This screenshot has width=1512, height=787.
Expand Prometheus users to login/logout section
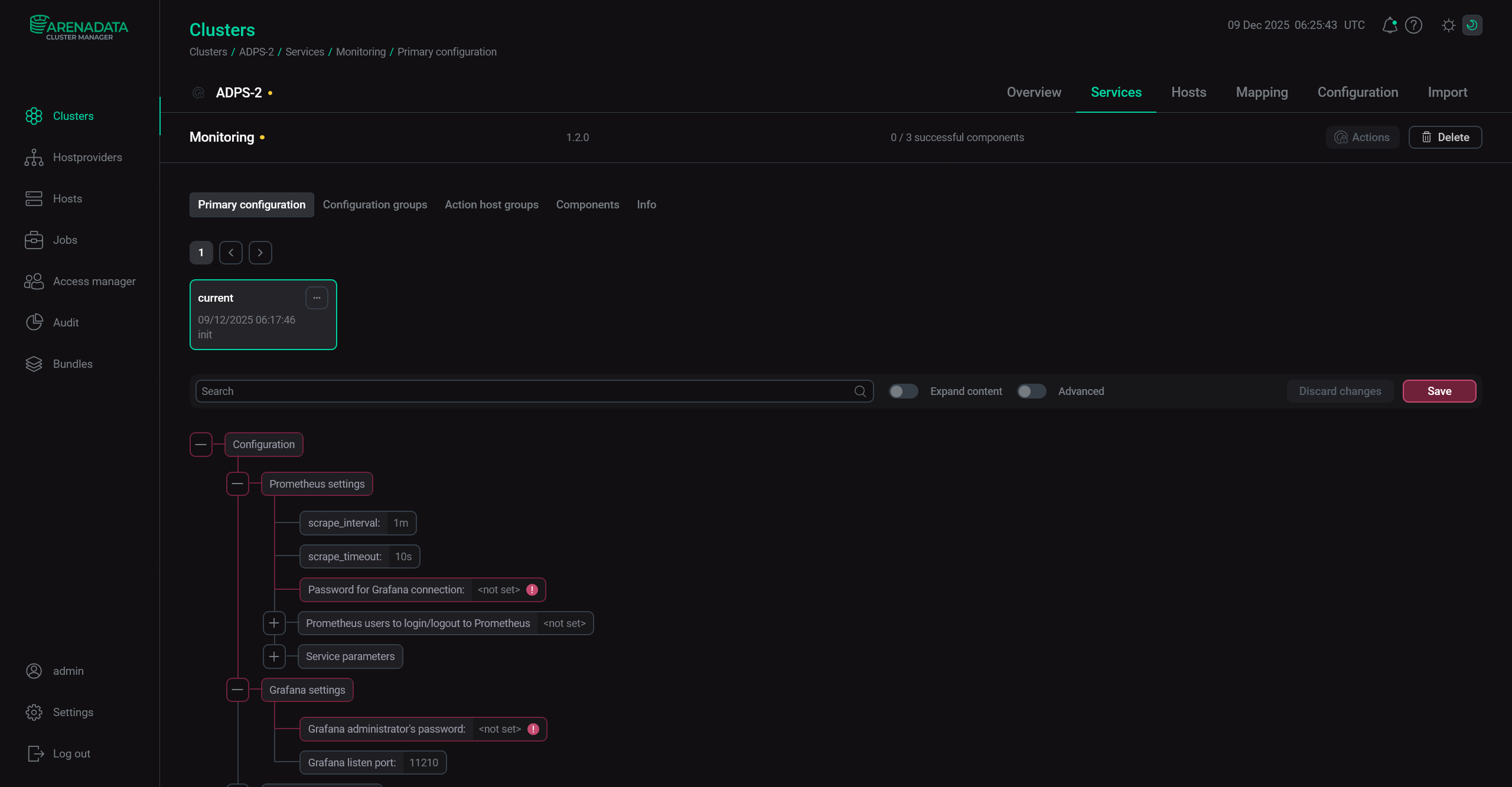click(273, 623)
